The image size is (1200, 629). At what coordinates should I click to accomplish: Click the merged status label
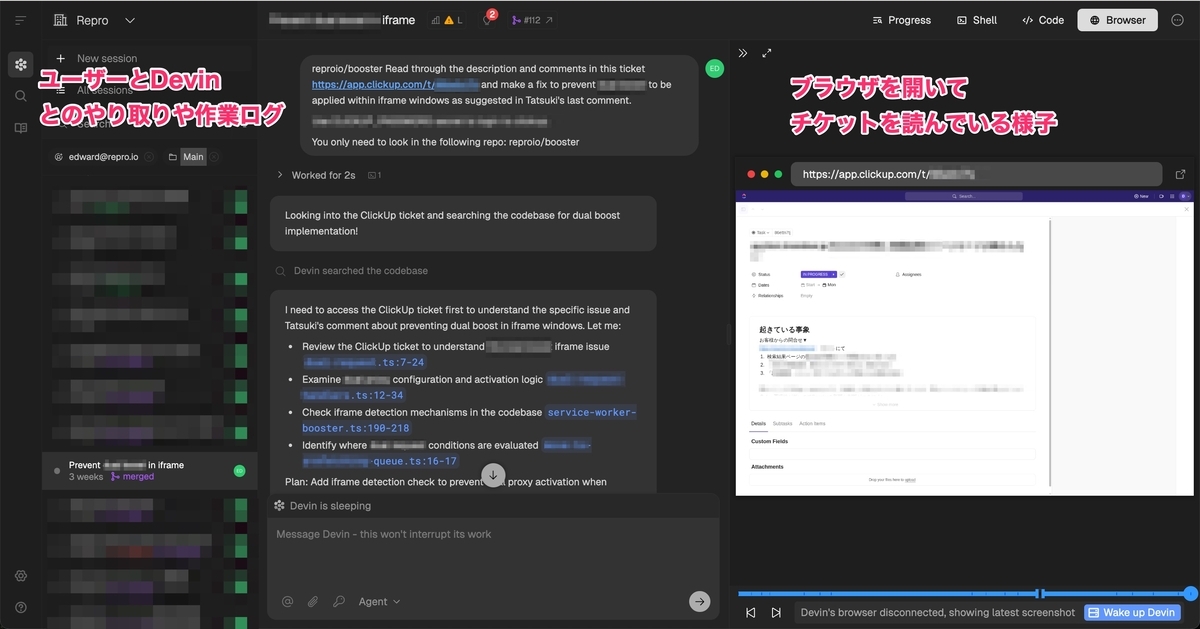[x=131, y=477]
